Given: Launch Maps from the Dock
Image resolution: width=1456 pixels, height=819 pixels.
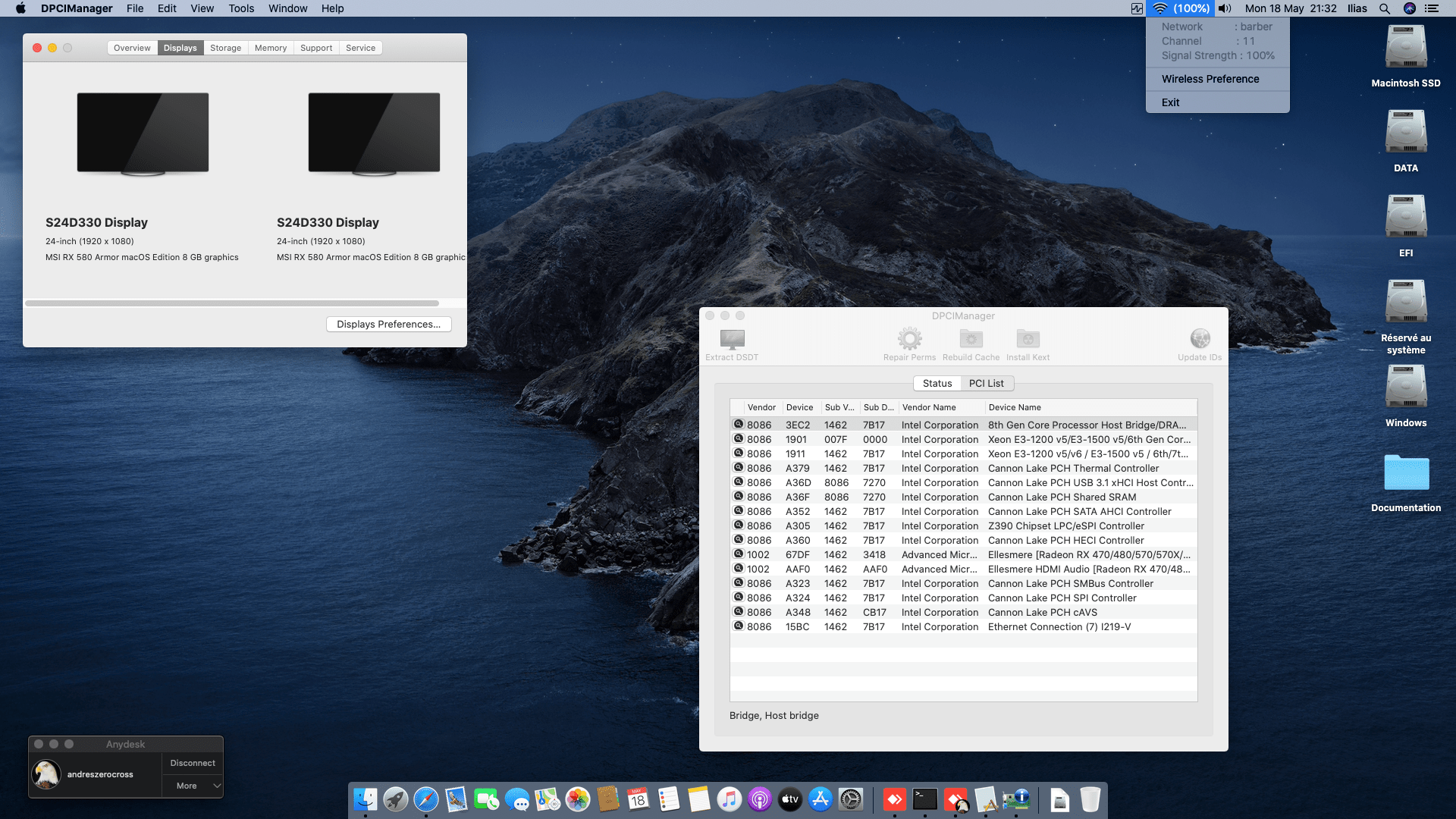Looking at the screenshot, I should [548, 799].
